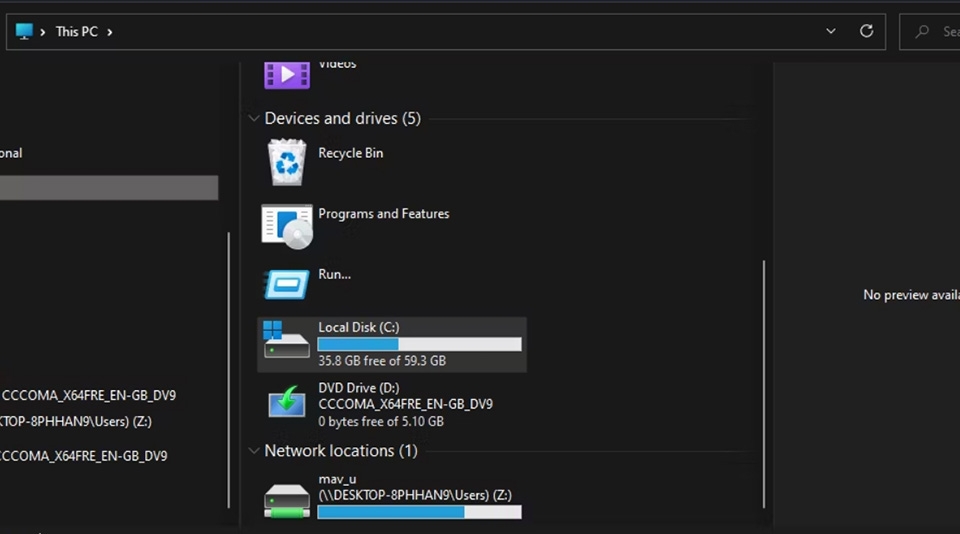The width and height of the screenshot is (960, 534).
Task: Expand the chevron after This PC
Action: pyautogui.click(x=110, y=32)
